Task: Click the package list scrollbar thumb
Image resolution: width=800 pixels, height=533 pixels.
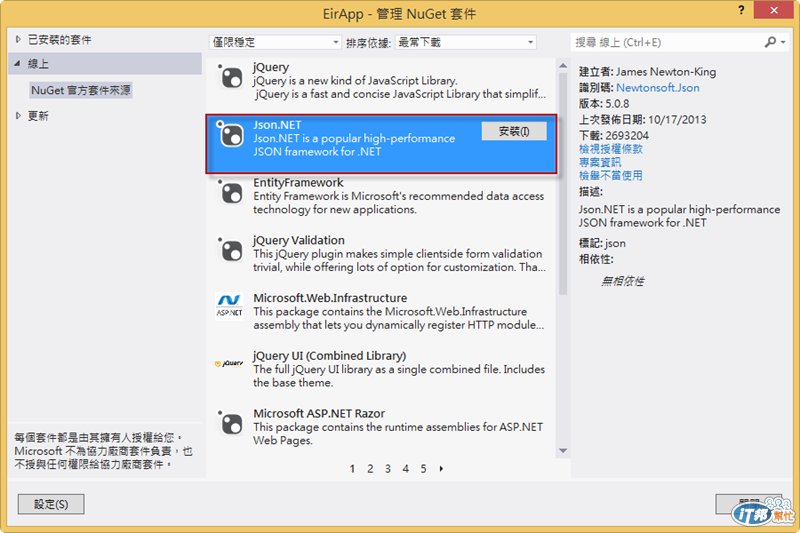Action: click(x=563, y=184)
